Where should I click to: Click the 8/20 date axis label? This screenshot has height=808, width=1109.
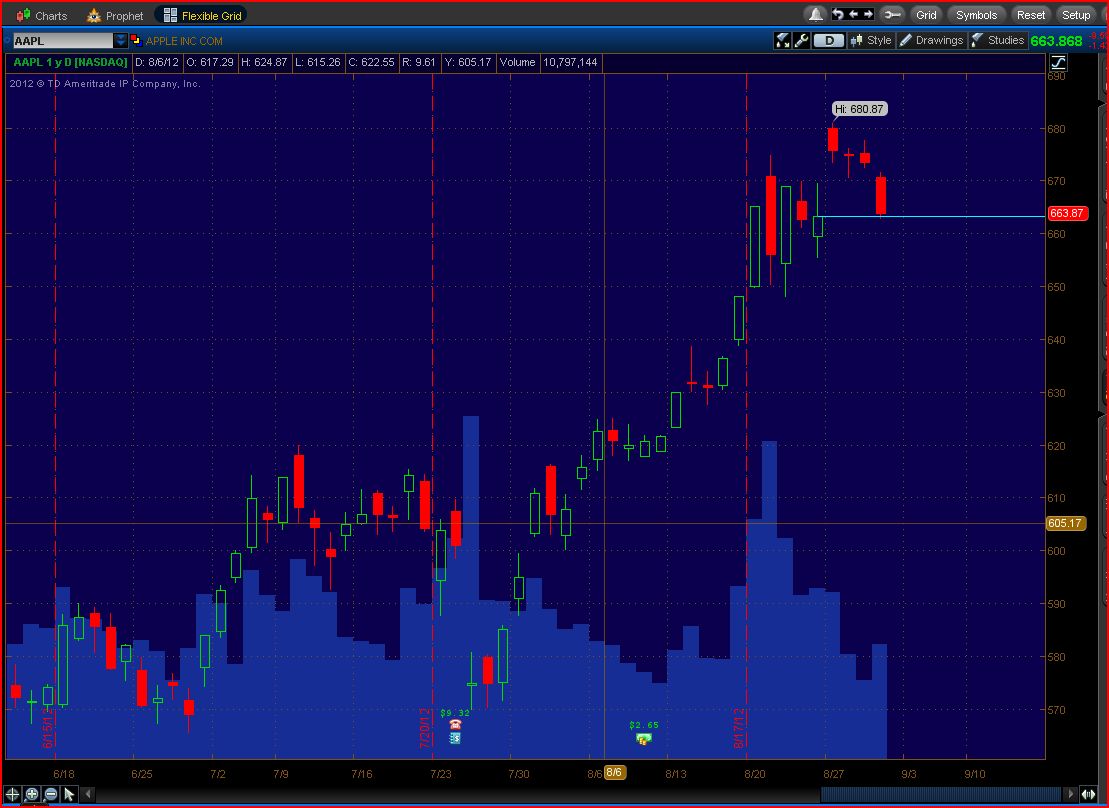755,773
